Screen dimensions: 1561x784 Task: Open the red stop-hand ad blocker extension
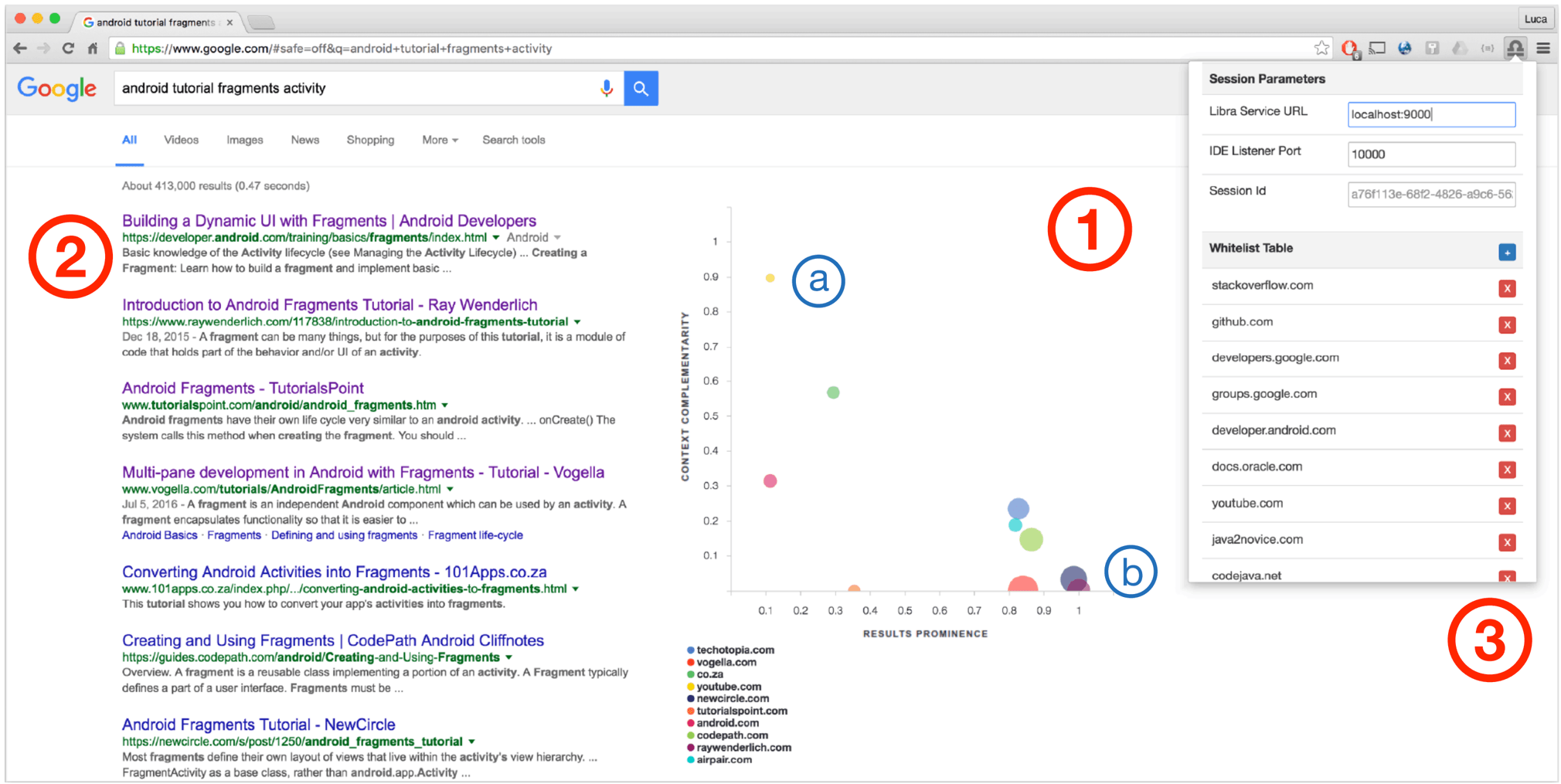pos(1350,49)
